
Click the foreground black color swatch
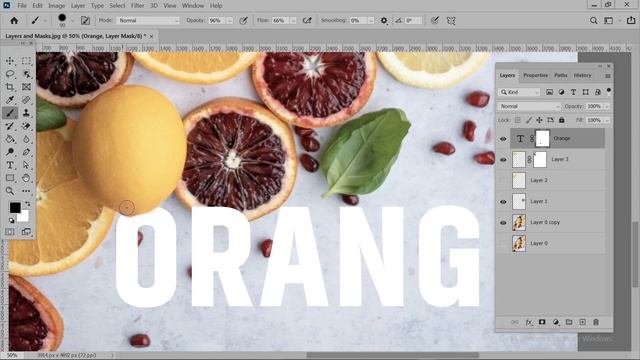tap(15, 207)
